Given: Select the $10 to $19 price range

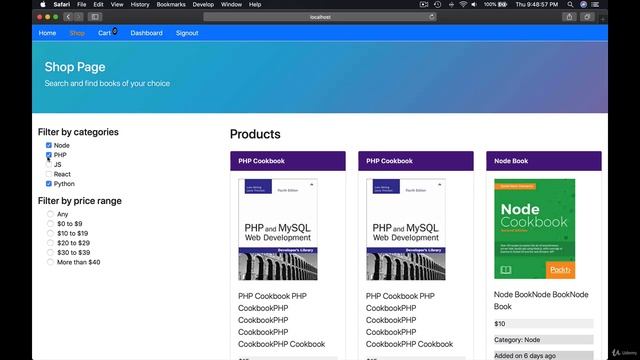Looking at the screenshot, I should pyautogui.click(x=50, y=233).
